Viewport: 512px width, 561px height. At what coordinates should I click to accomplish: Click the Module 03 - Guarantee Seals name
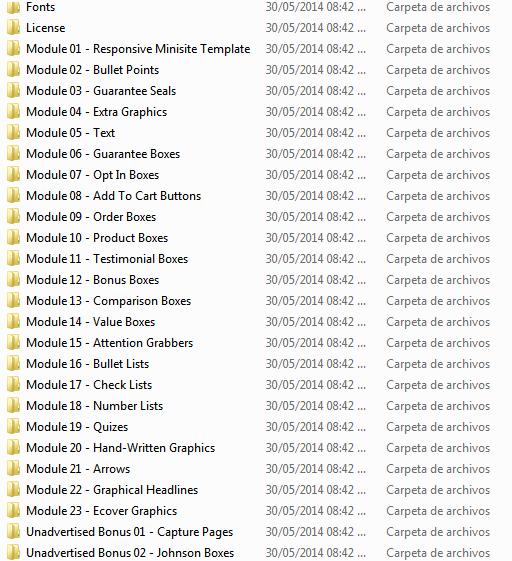[x=101, y=91]
